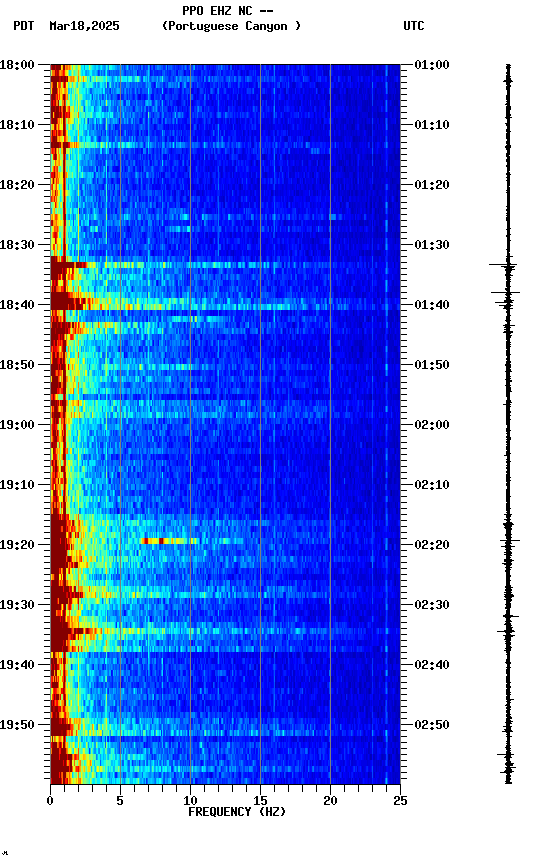The image size is (552, 864).
Task: Click the '0' frequency axis label
Action: pos(50,801)
